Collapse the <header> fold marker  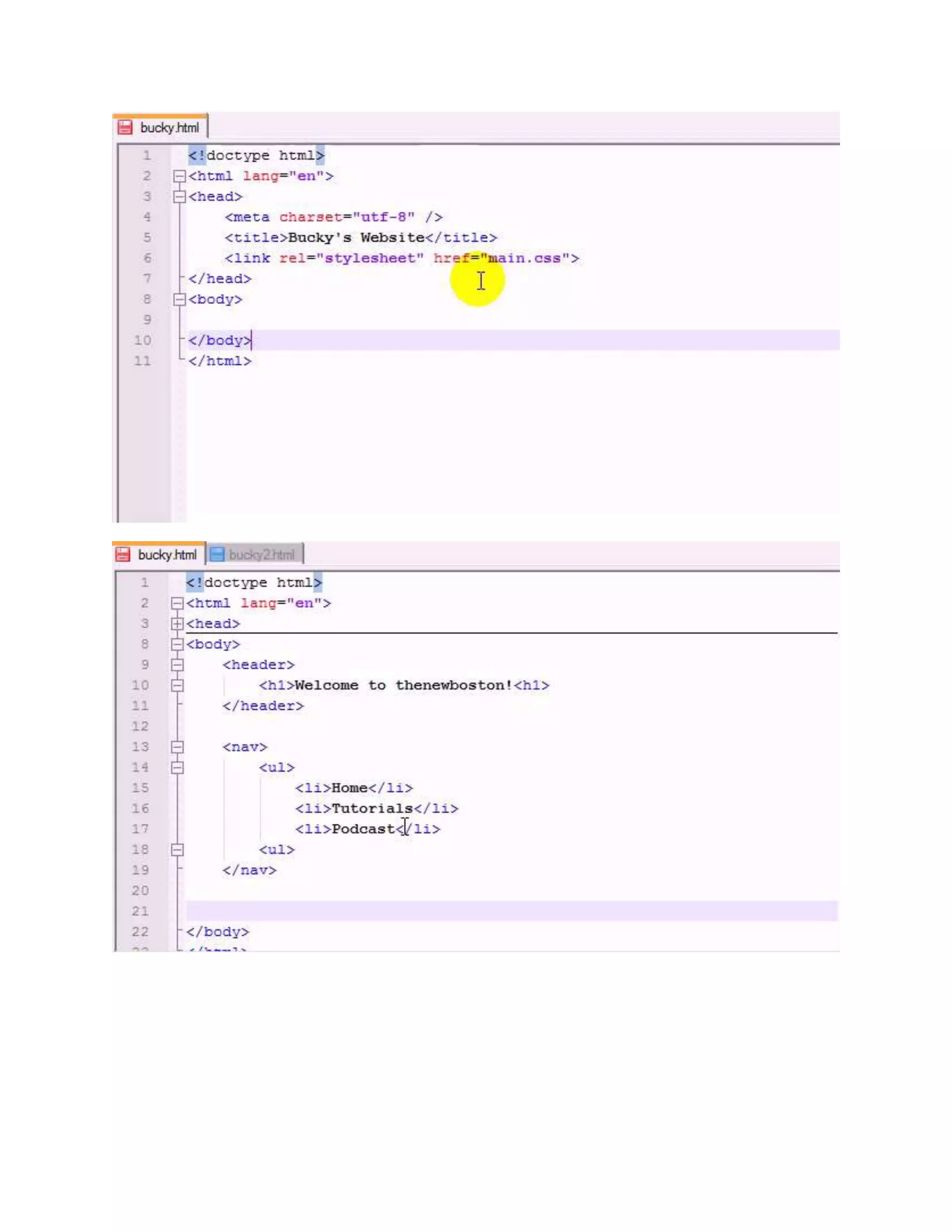click(x=177, y=665)
